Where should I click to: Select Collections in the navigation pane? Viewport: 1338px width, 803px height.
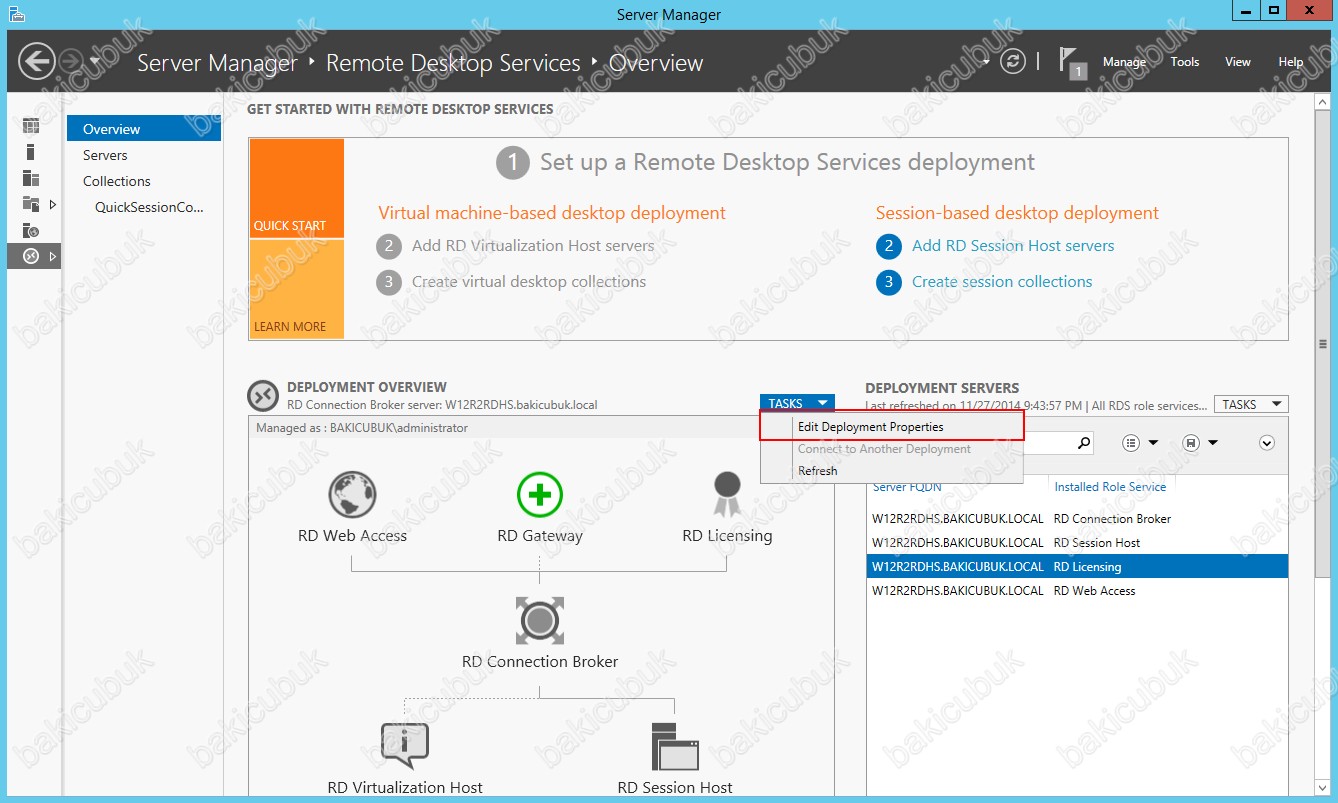(x=117, y=181)
